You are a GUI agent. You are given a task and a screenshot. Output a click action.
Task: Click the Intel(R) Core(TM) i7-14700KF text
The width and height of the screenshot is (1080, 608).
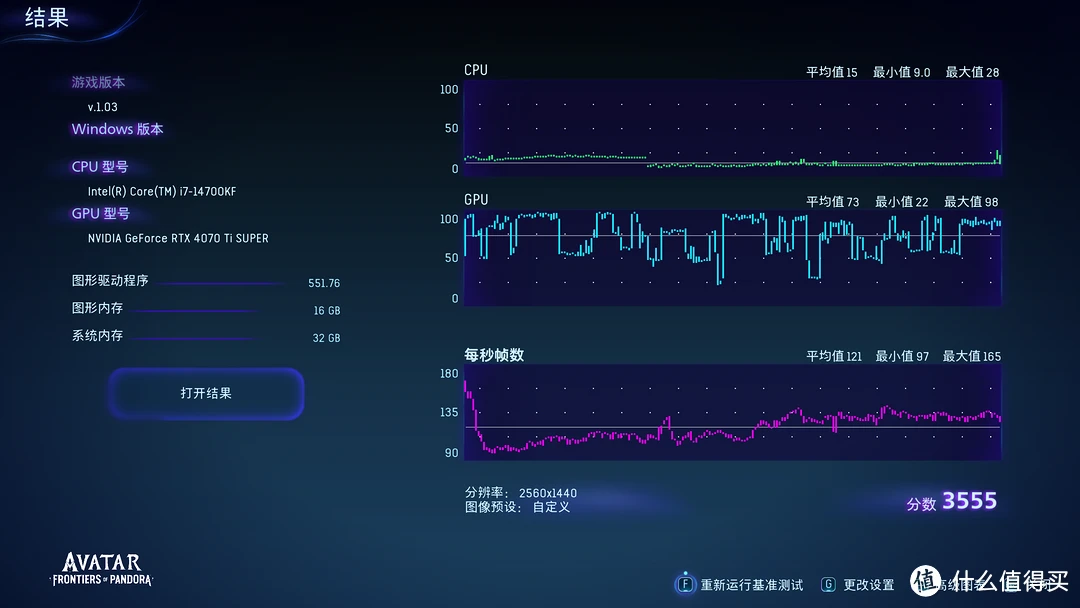point(162,191)
